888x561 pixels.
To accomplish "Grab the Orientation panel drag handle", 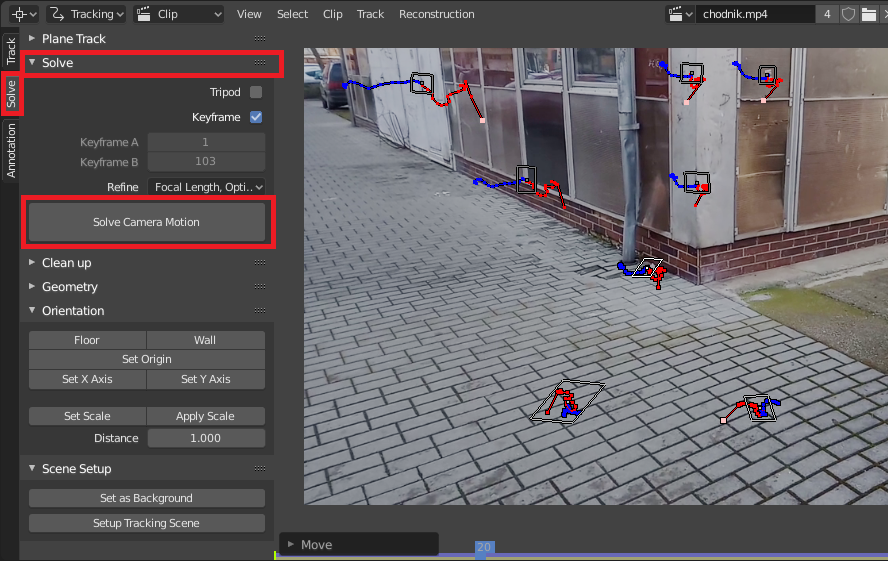I will point(260,310).
